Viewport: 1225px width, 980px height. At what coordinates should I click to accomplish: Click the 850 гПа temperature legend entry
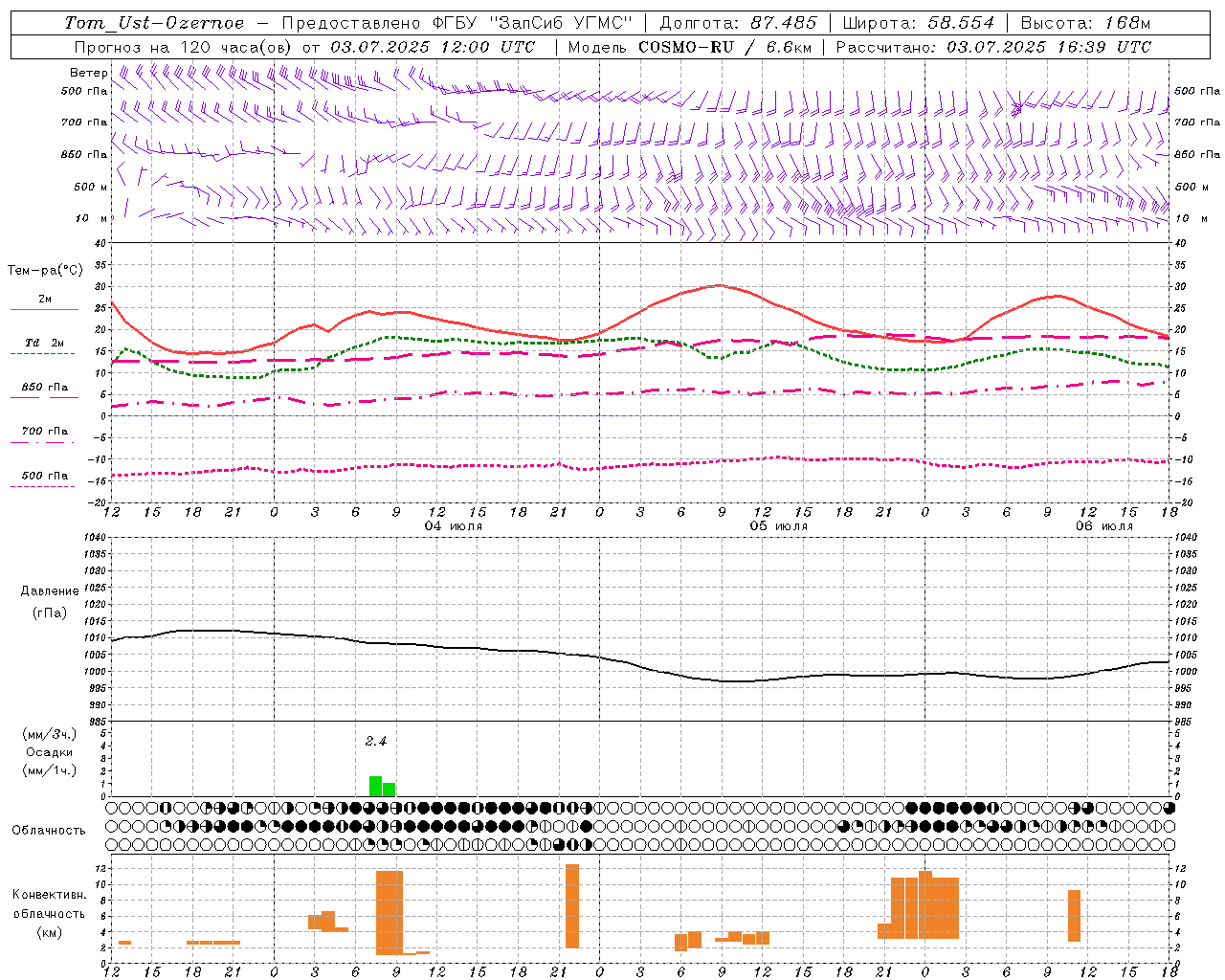[x=45, y=387]
